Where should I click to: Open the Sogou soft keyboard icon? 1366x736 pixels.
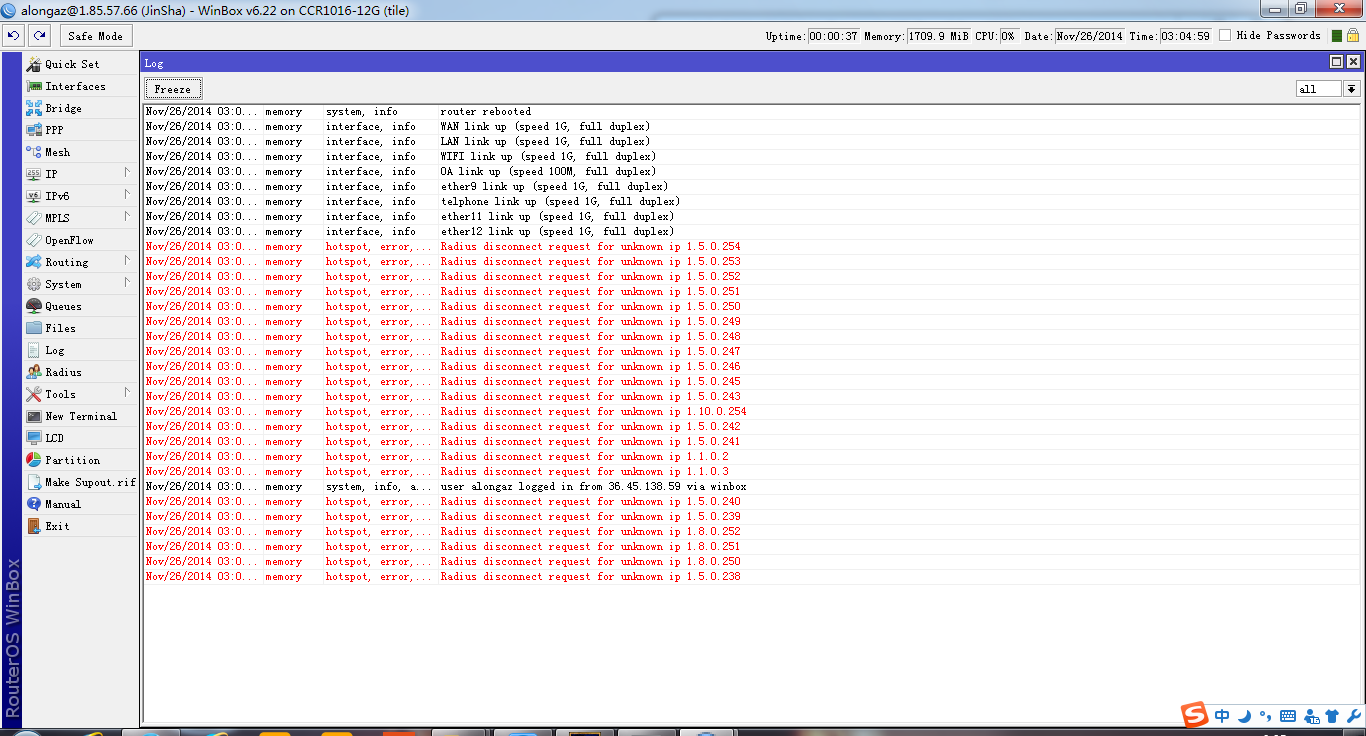[1288, 716]
